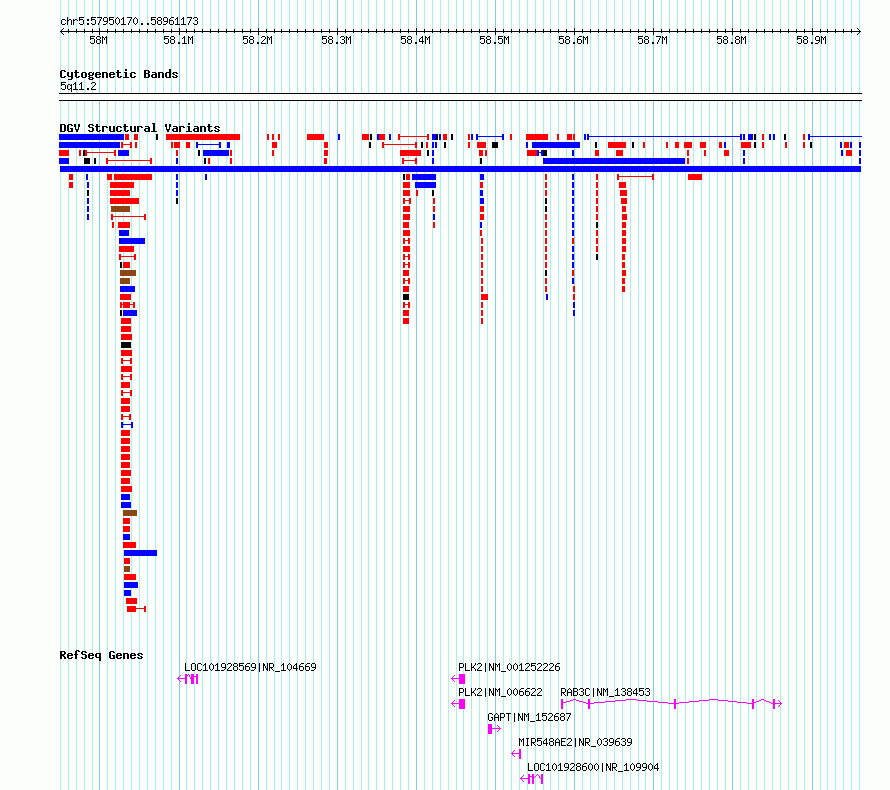Click the LOC101928569 gene glyph
The image size is (890, 790).
coord(188,679)
